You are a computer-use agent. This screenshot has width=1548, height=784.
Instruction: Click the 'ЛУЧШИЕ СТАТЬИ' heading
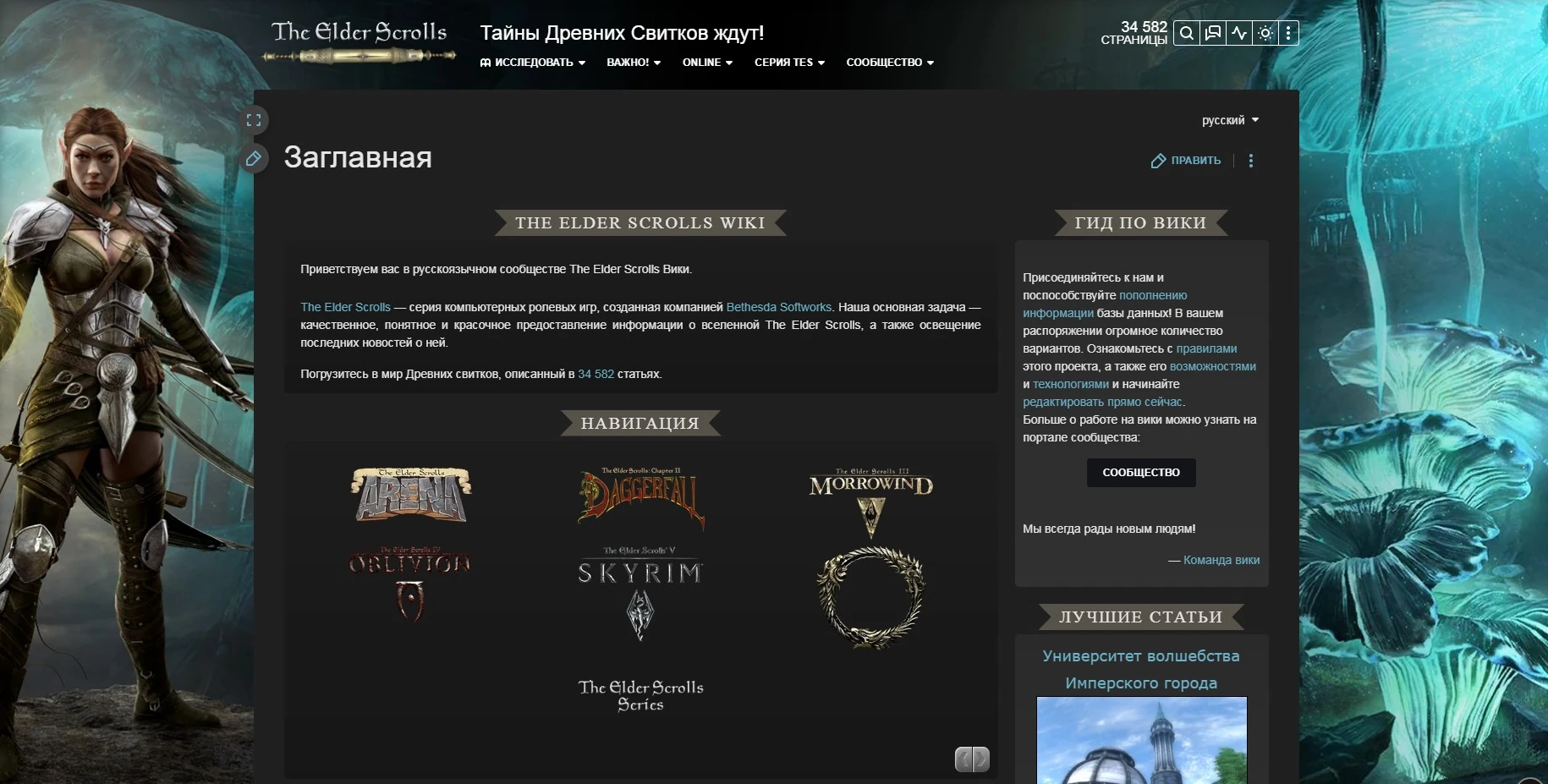point(1141,617)
